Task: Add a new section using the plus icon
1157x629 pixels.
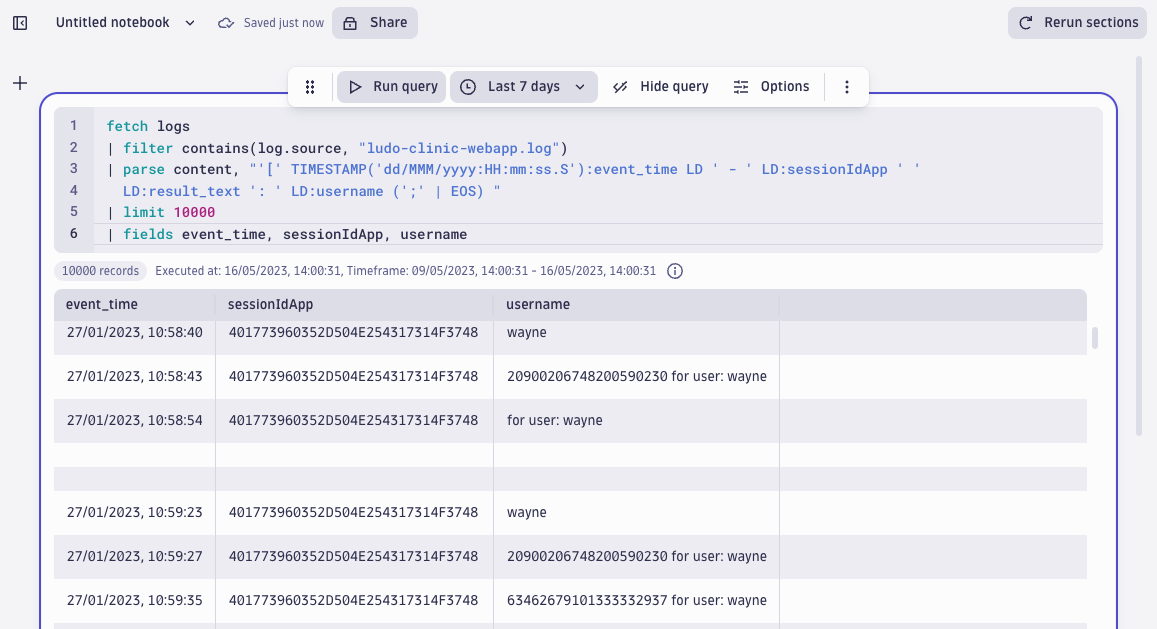Action: (x=19, y=84)
